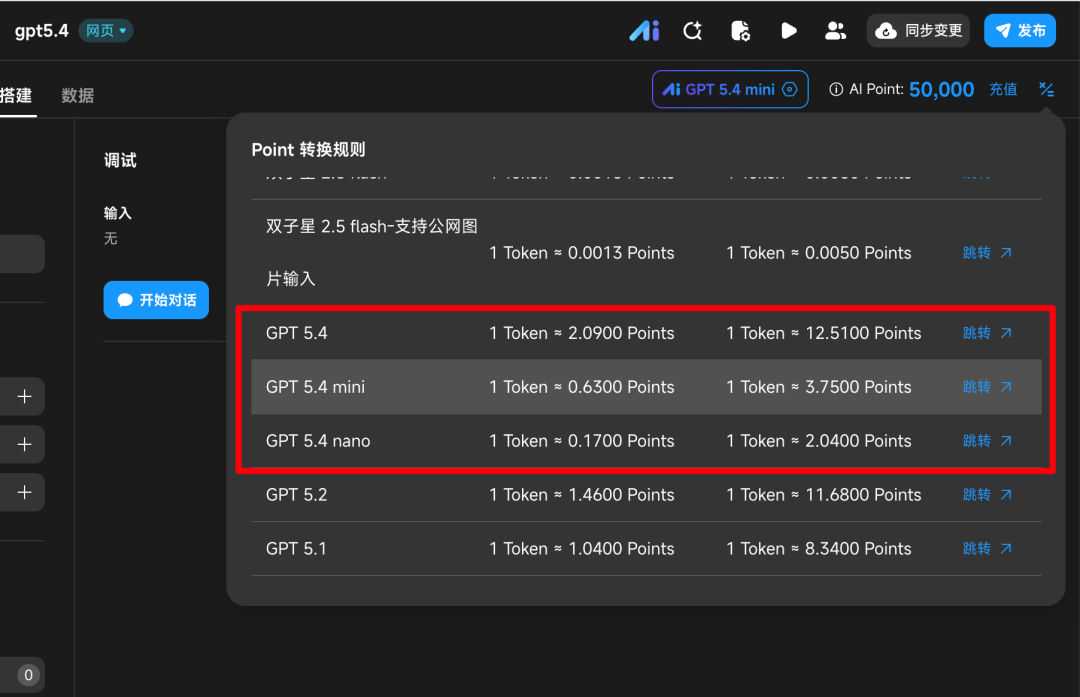Click the AI Point info icon

click(x=835, y=90)
